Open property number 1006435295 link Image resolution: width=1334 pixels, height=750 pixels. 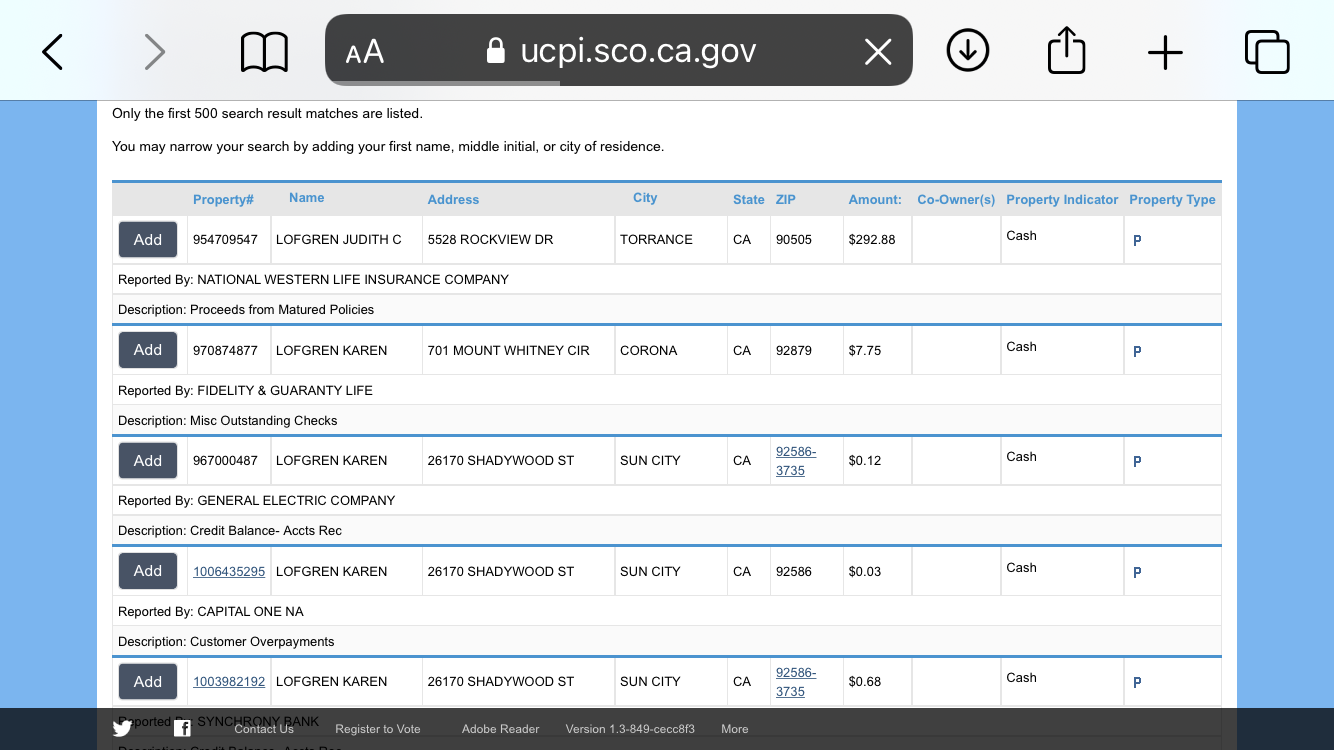click(229, 572)
